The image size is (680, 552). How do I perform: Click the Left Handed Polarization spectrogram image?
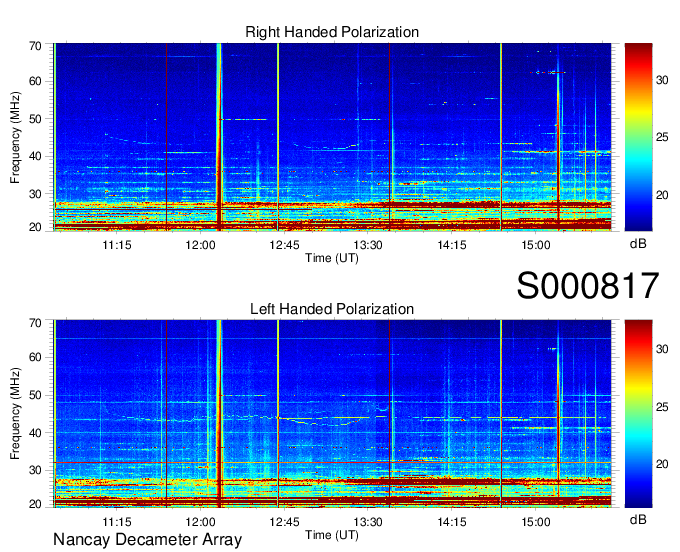click(x=332, y=414)
